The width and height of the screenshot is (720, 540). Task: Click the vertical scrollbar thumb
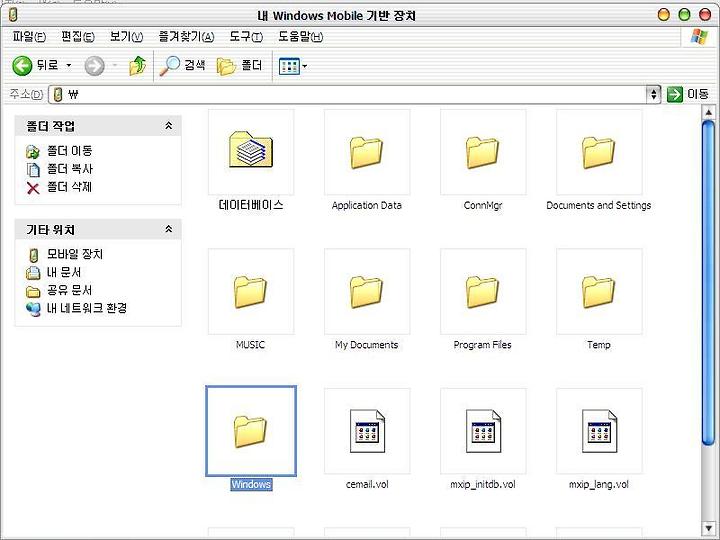[x=708, y=282]
